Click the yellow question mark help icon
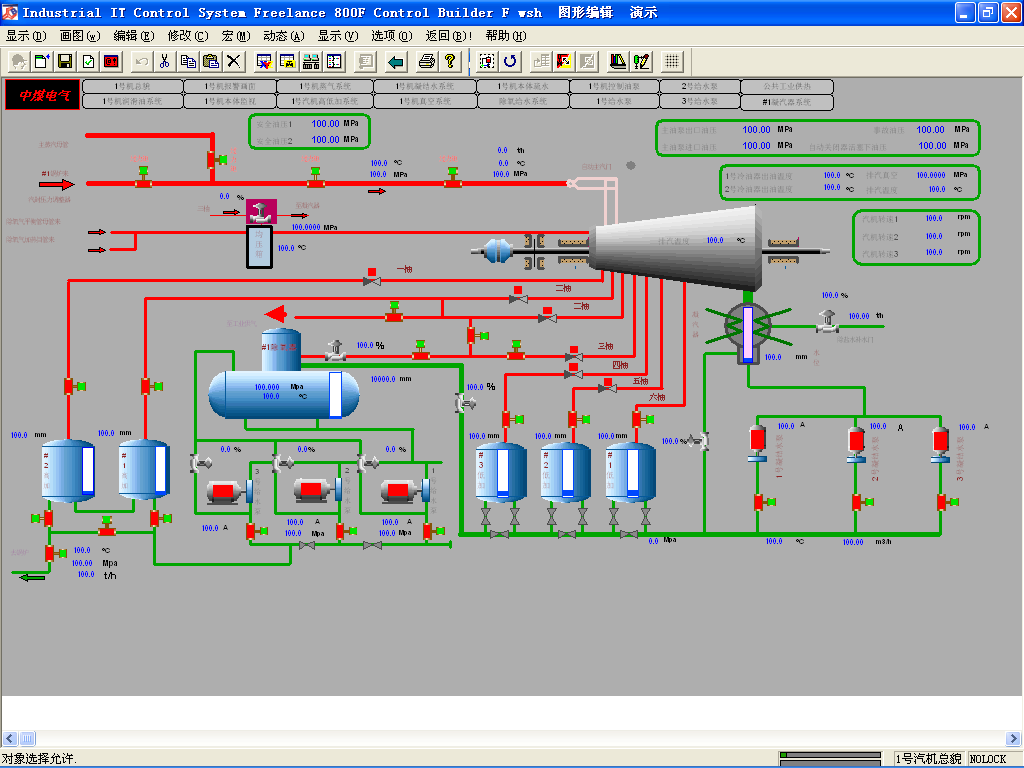The image size is (1024, 768). [451, 61]
